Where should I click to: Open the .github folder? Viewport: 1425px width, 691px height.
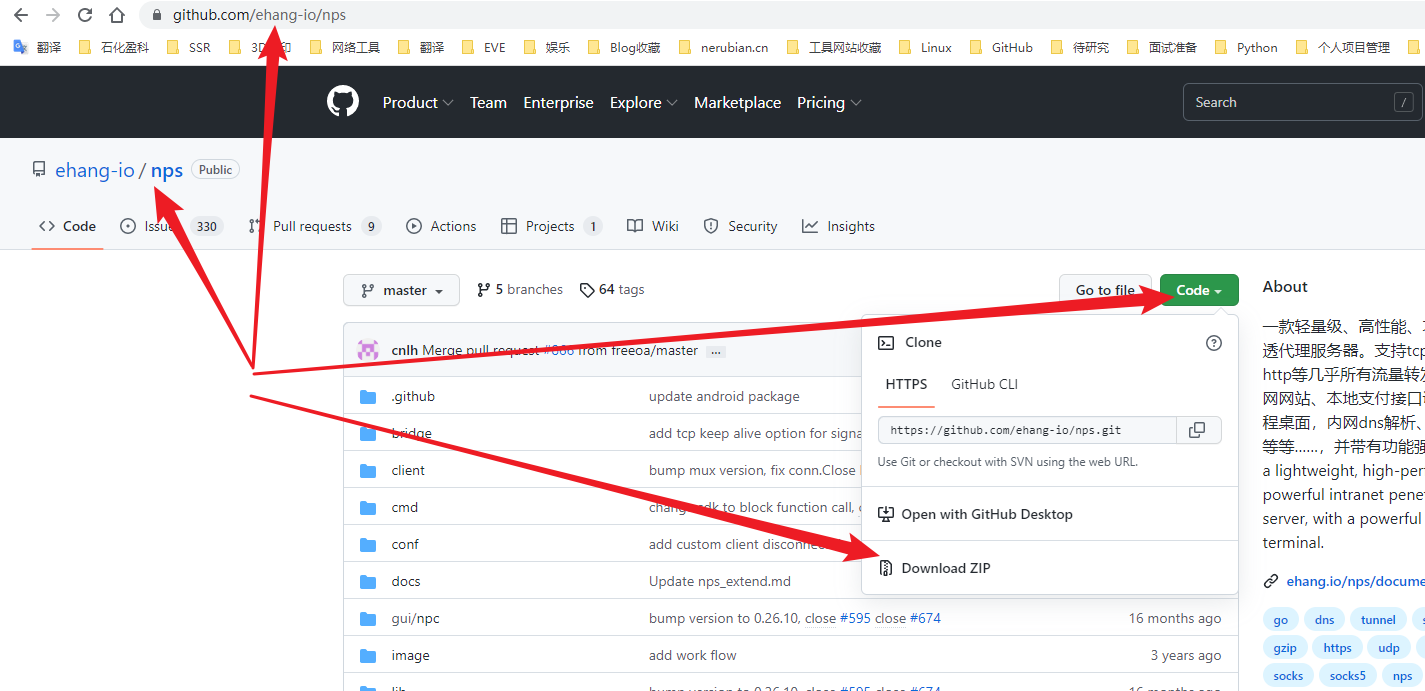[x=413, y=396]
